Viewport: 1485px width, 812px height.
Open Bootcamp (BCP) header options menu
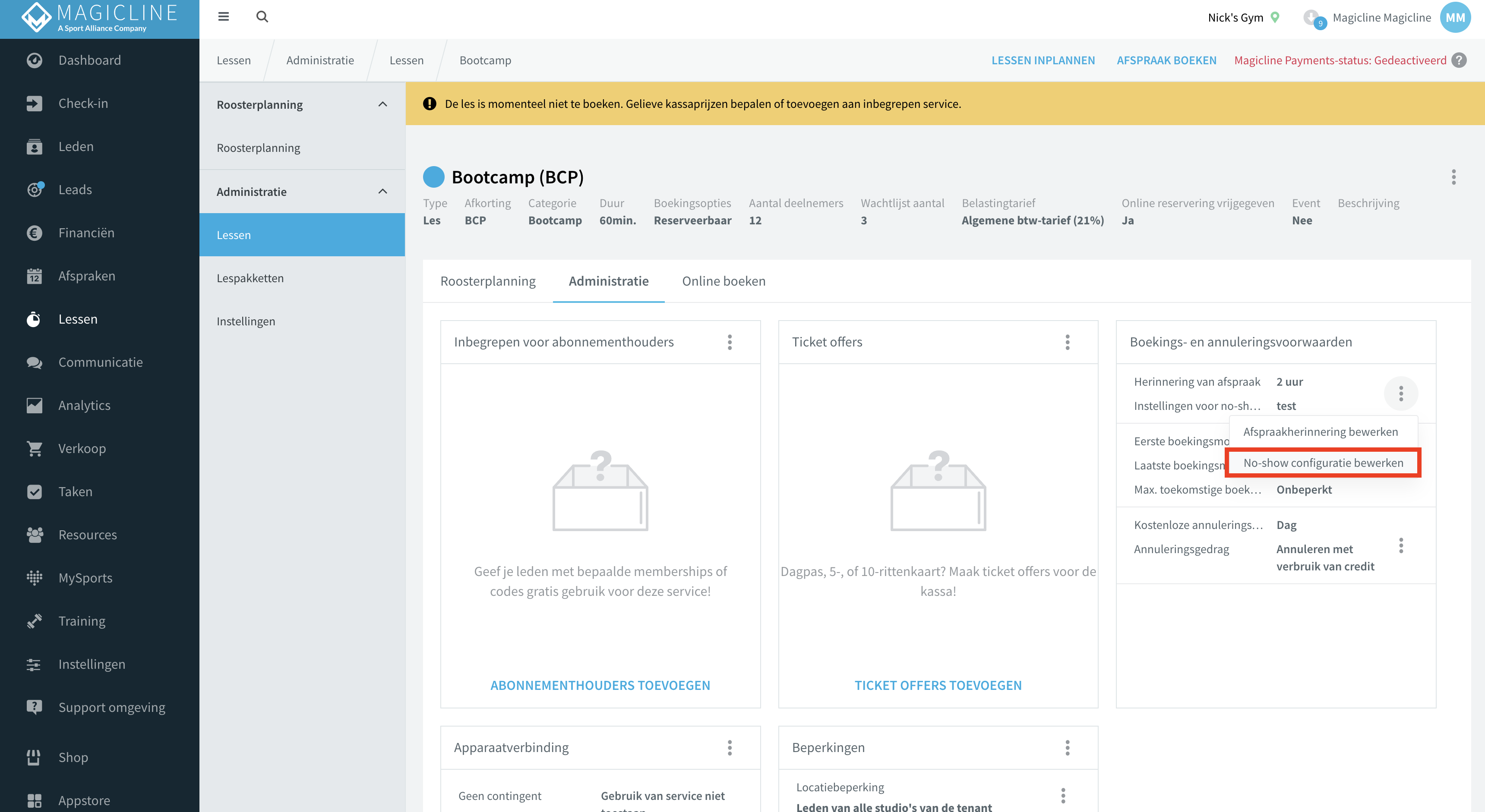click(1454, 177)
